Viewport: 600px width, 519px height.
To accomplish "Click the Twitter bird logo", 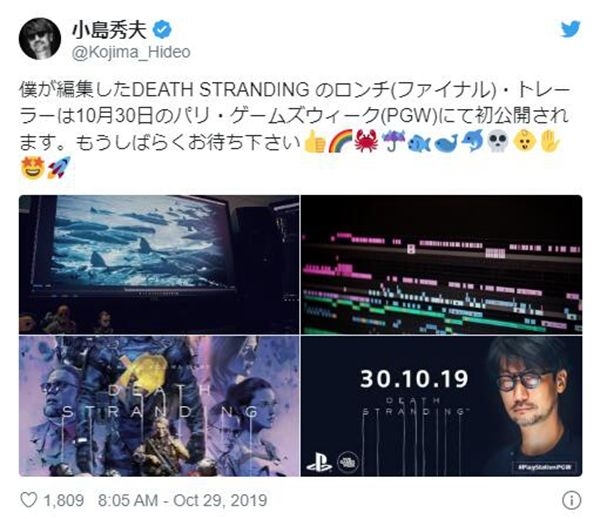I will tap(571, 29).
